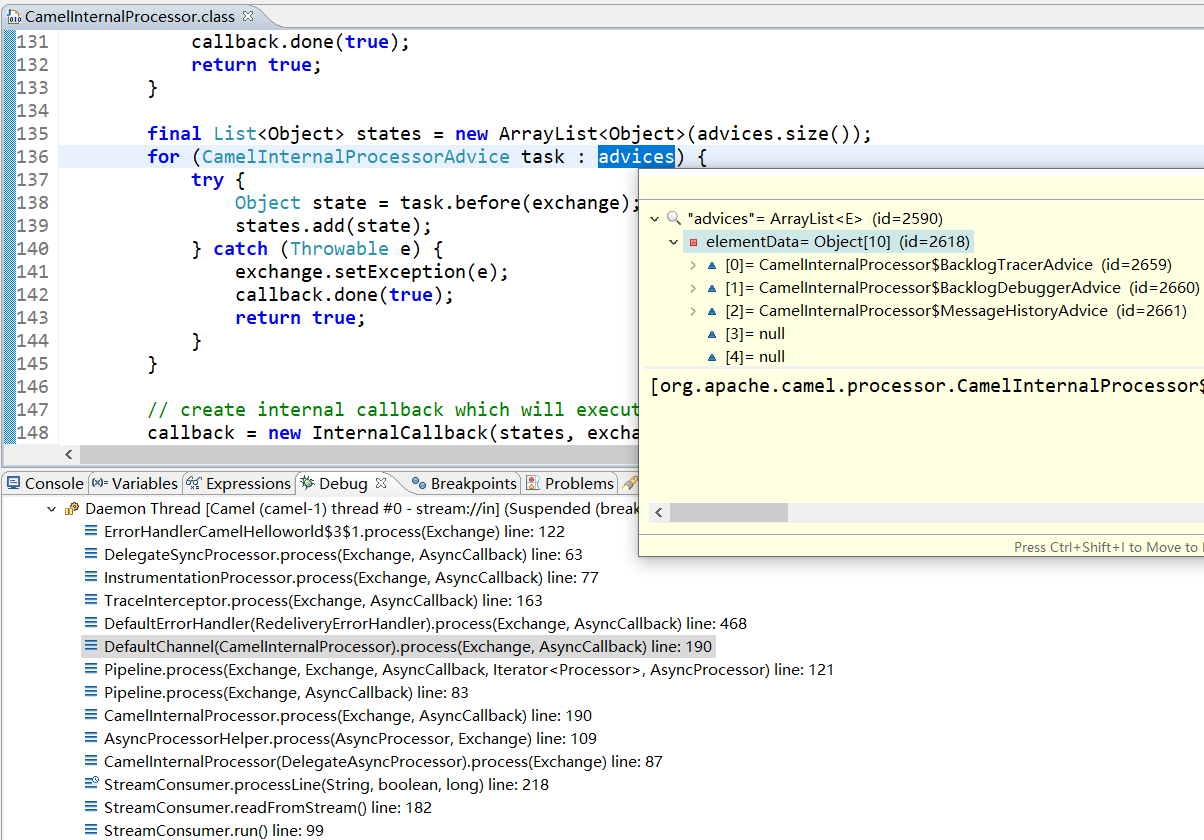Close the Debug view tab
This screenshot has width=1204, height=840.
(380, 483)
